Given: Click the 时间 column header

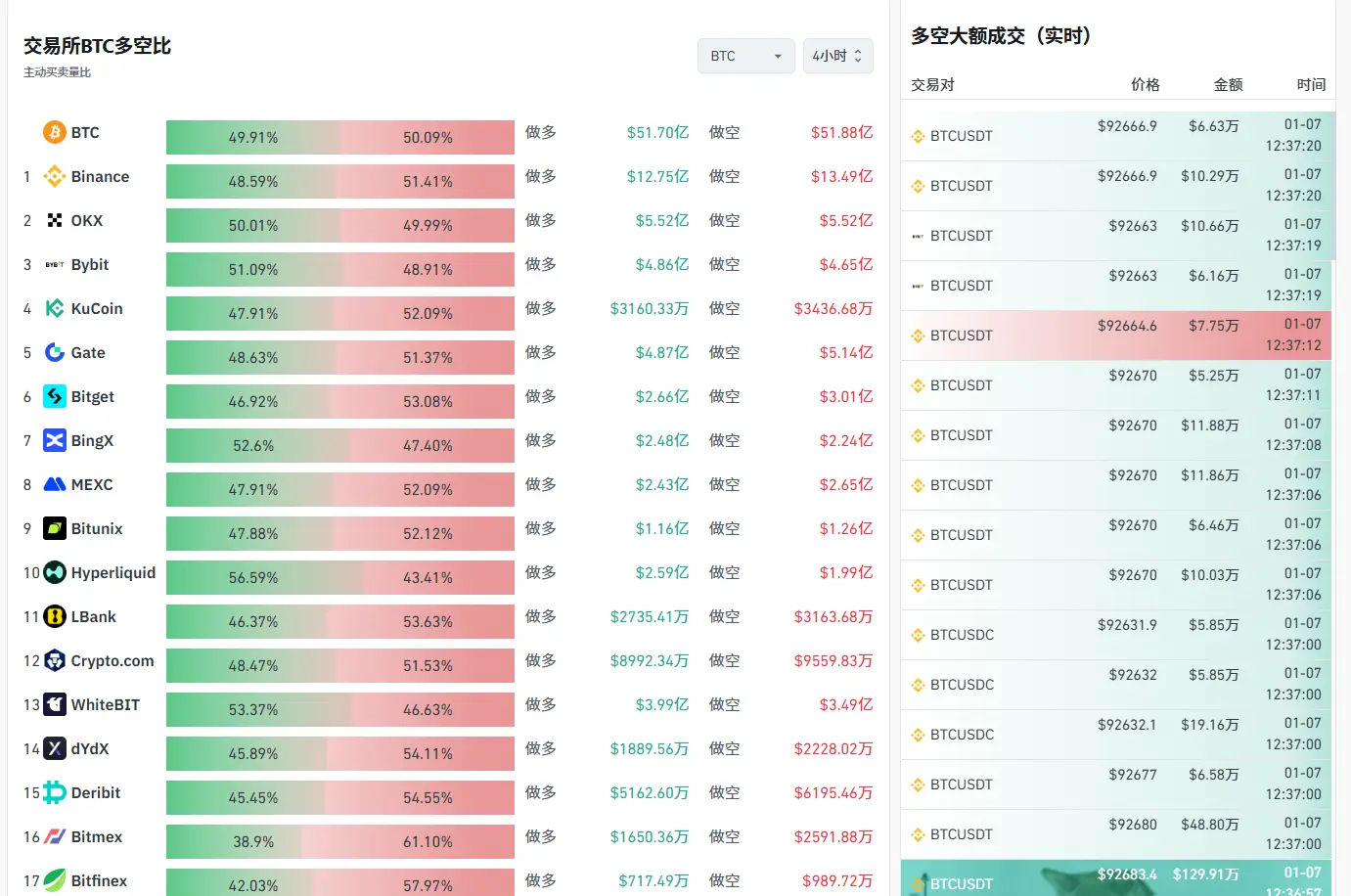Looking at the screenshot, I should point(1312,85).
